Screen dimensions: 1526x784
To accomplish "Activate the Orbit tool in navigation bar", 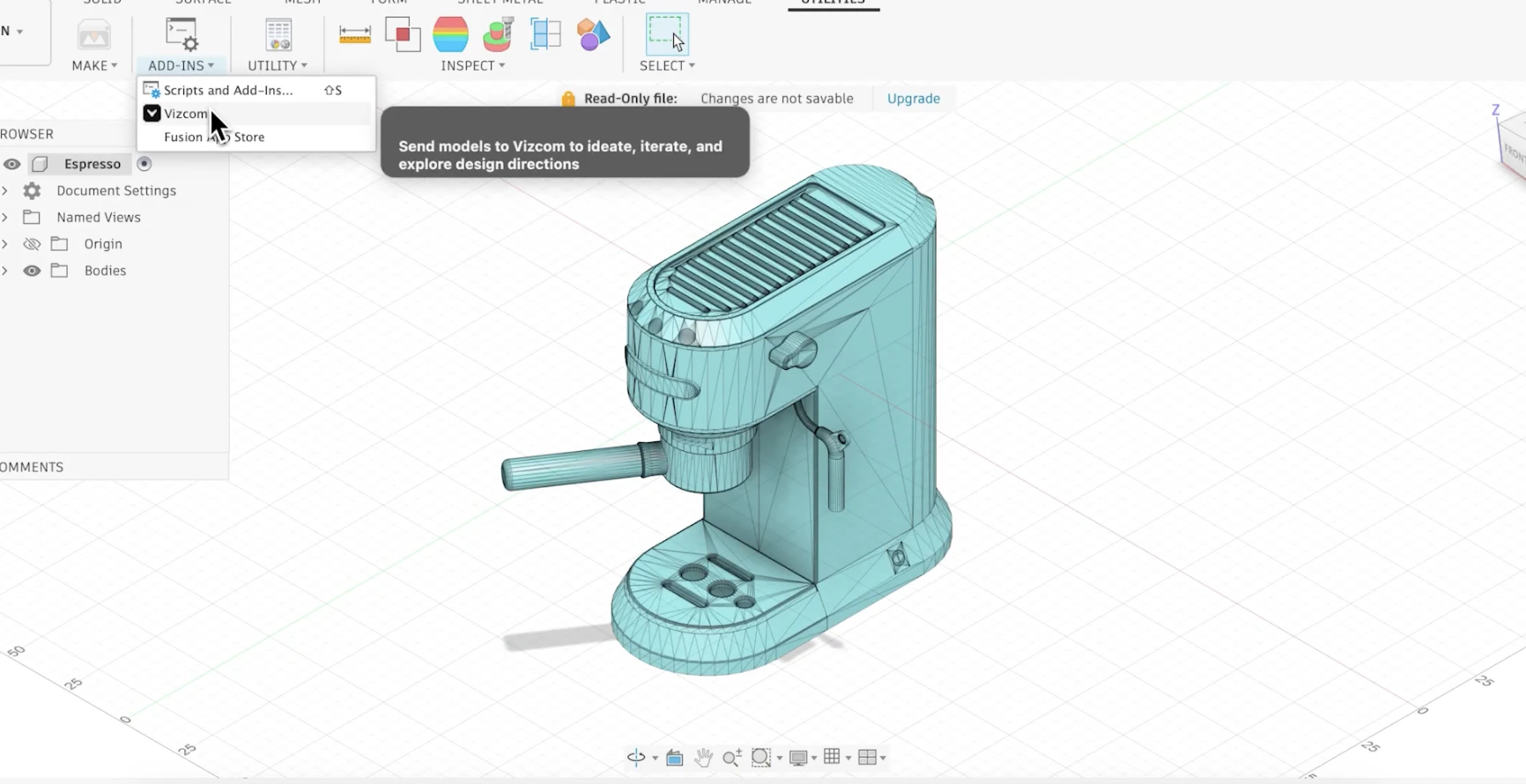I will point(636,758).
